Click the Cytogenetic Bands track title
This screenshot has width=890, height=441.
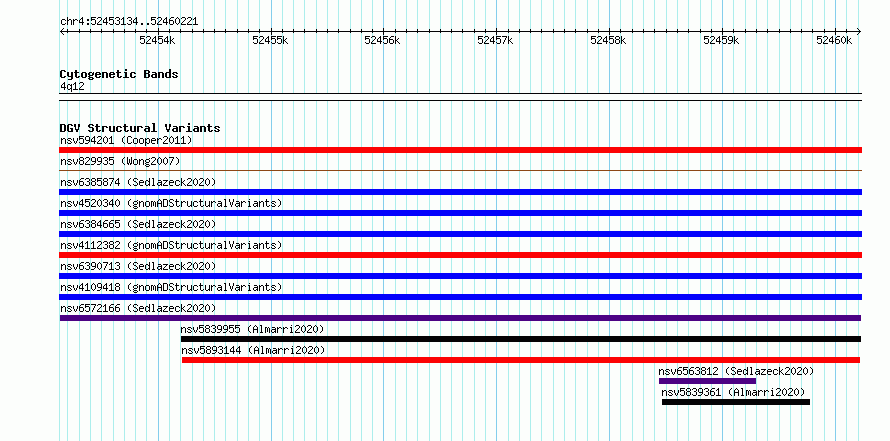119,74
